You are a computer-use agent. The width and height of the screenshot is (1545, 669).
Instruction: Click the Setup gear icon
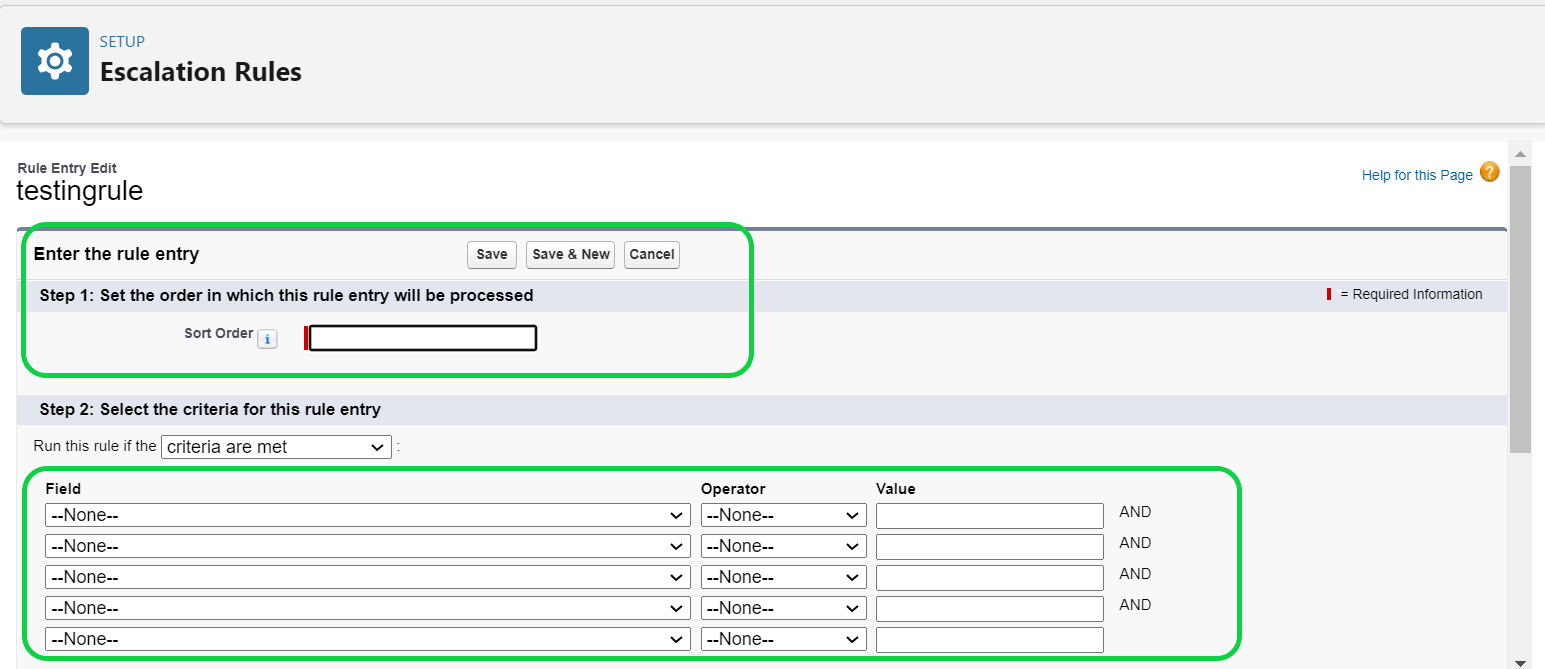coord(54,60)
